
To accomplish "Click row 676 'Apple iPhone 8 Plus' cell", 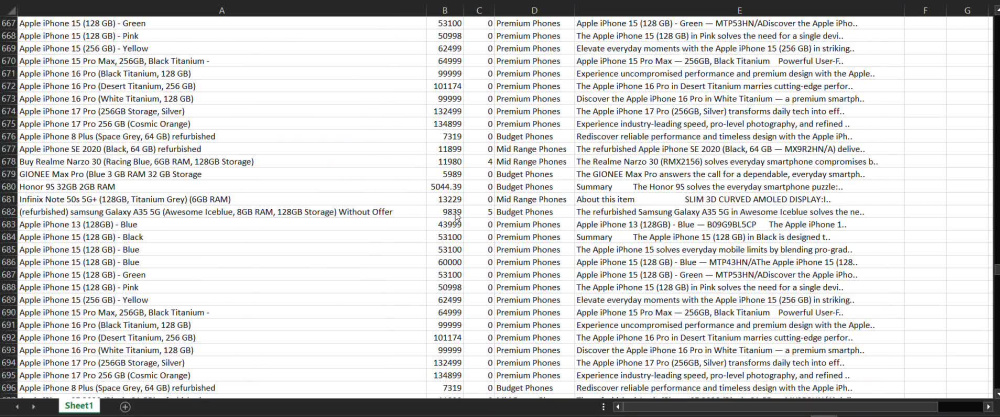I will click(x=221, y=136).
